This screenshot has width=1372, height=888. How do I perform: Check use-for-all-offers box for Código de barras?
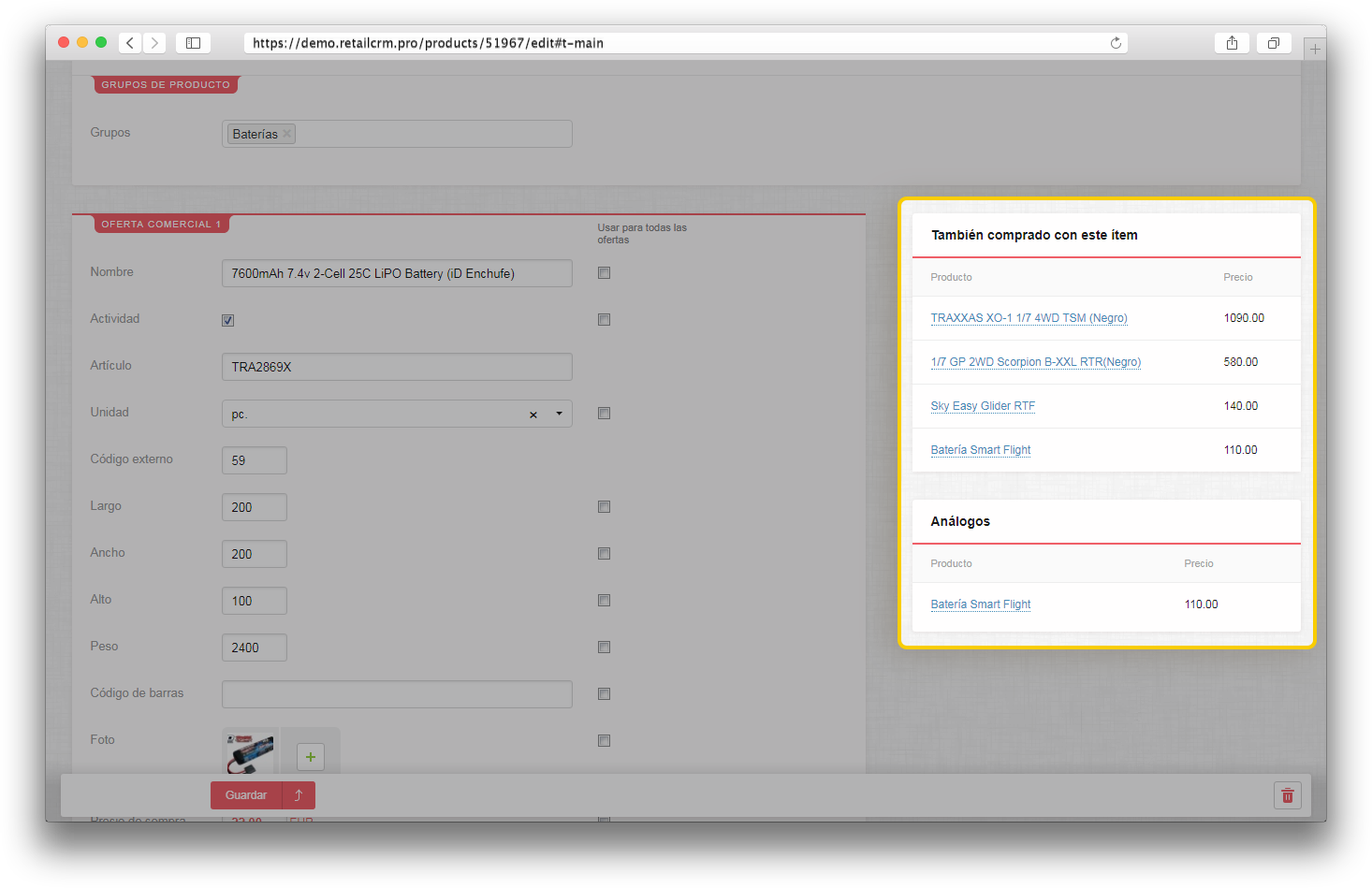tap(605, 694)
